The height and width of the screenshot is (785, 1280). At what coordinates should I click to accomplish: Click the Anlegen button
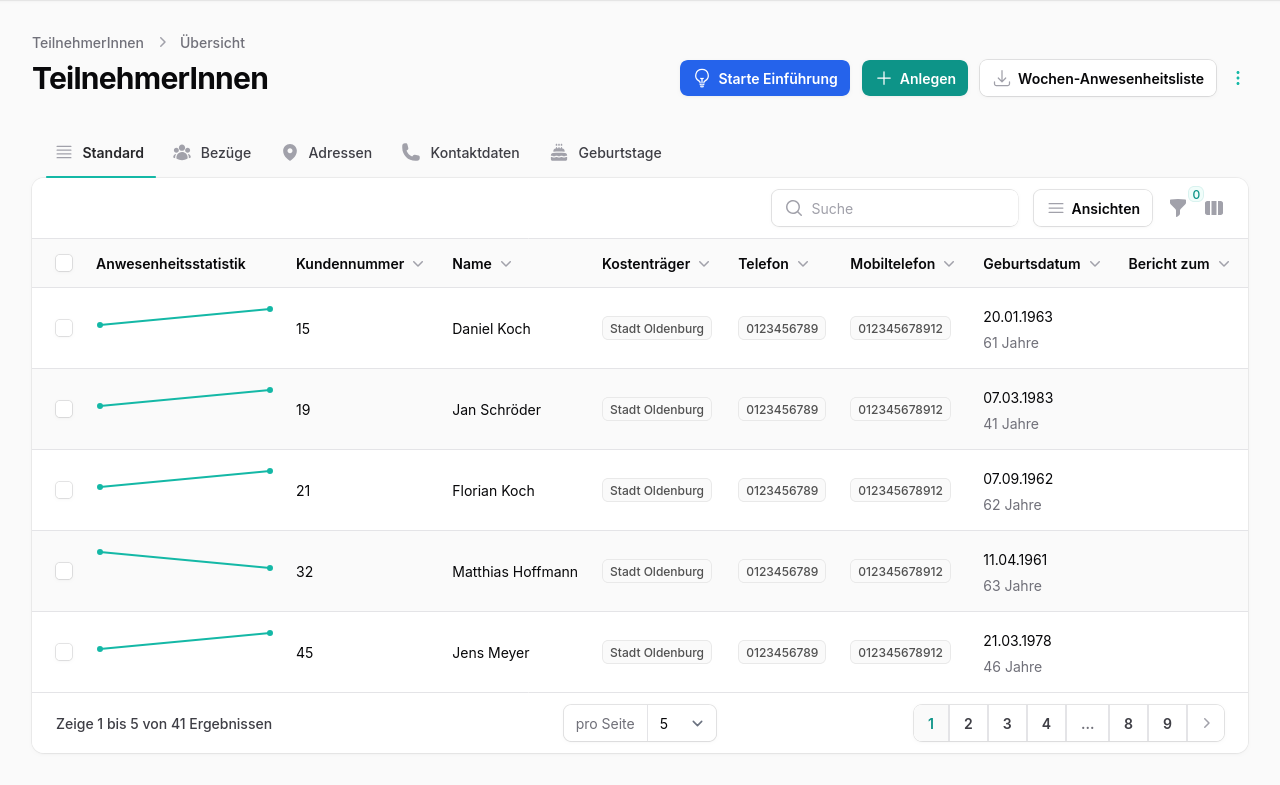(x=915, y=78)
